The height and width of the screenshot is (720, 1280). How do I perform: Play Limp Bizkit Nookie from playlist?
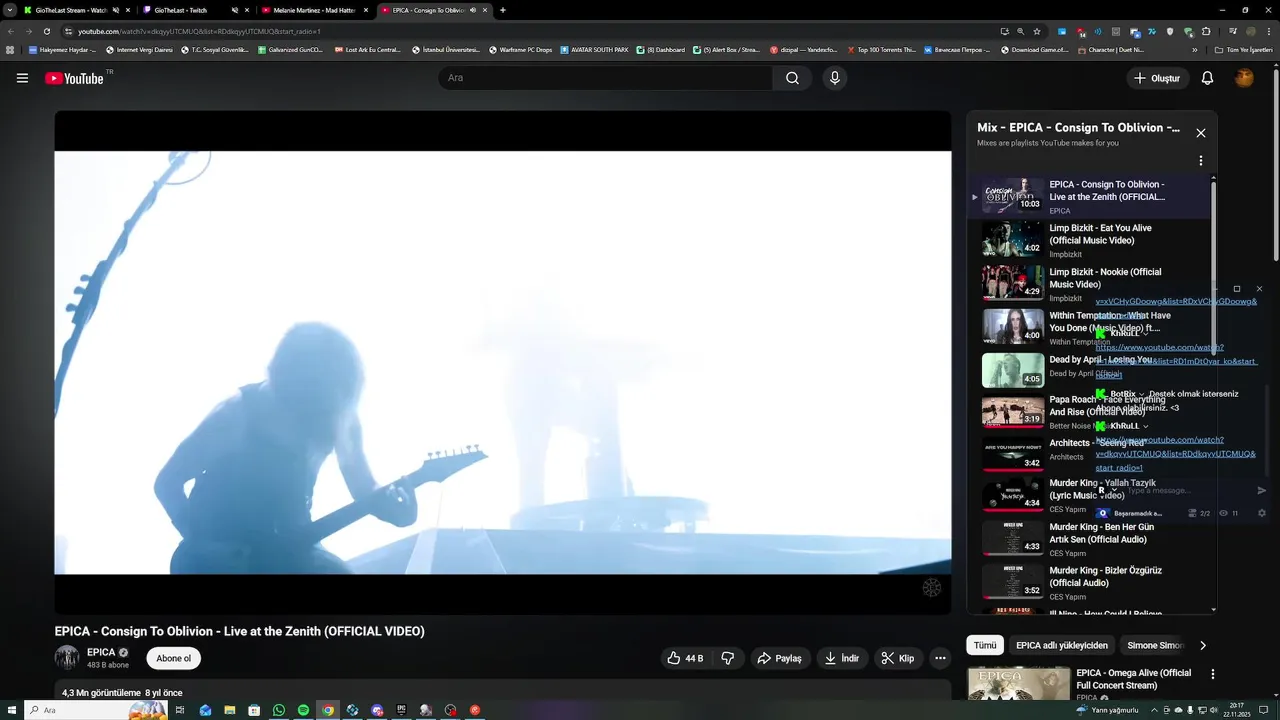coord(1013,283)
